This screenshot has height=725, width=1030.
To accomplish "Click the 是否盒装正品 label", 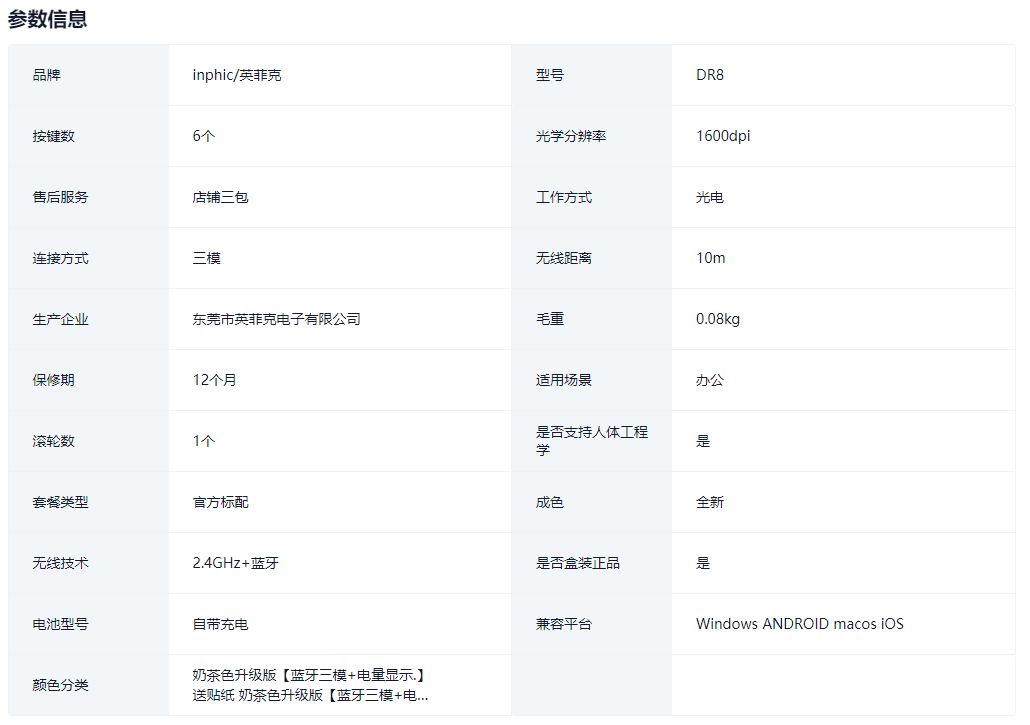I will point(577,563).
